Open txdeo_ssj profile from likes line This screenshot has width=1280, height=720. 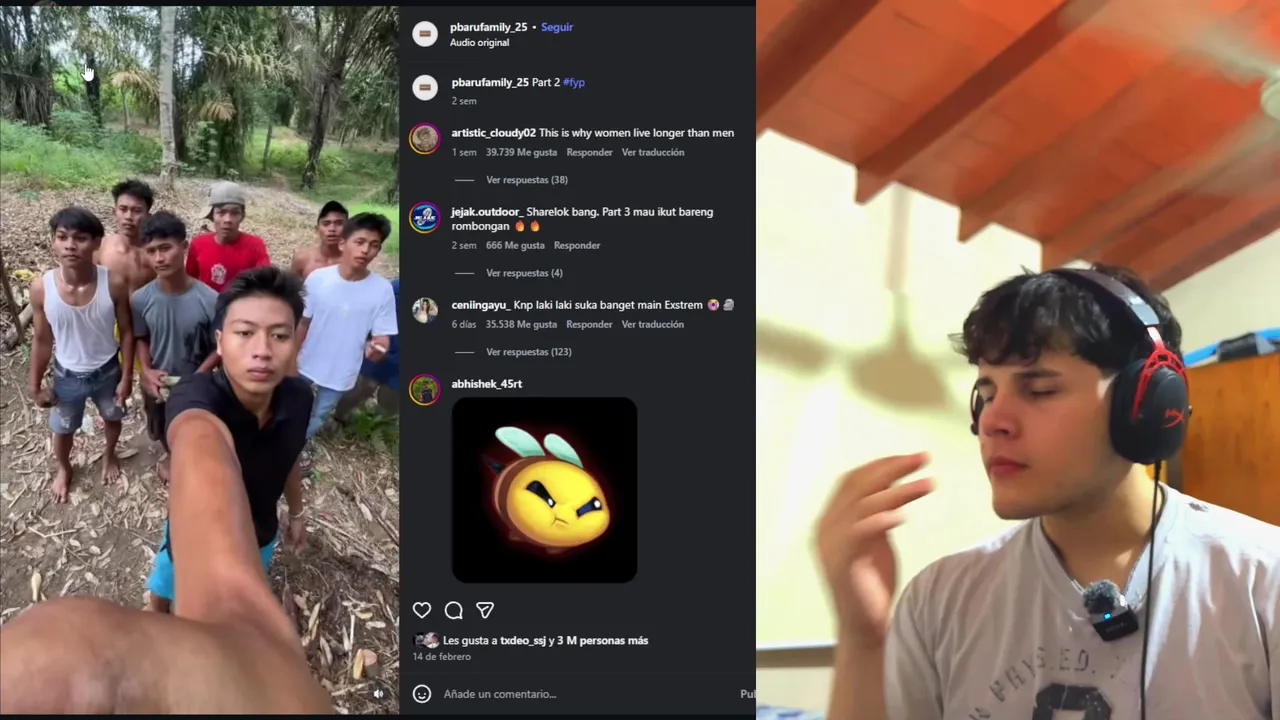pos(523,640)
